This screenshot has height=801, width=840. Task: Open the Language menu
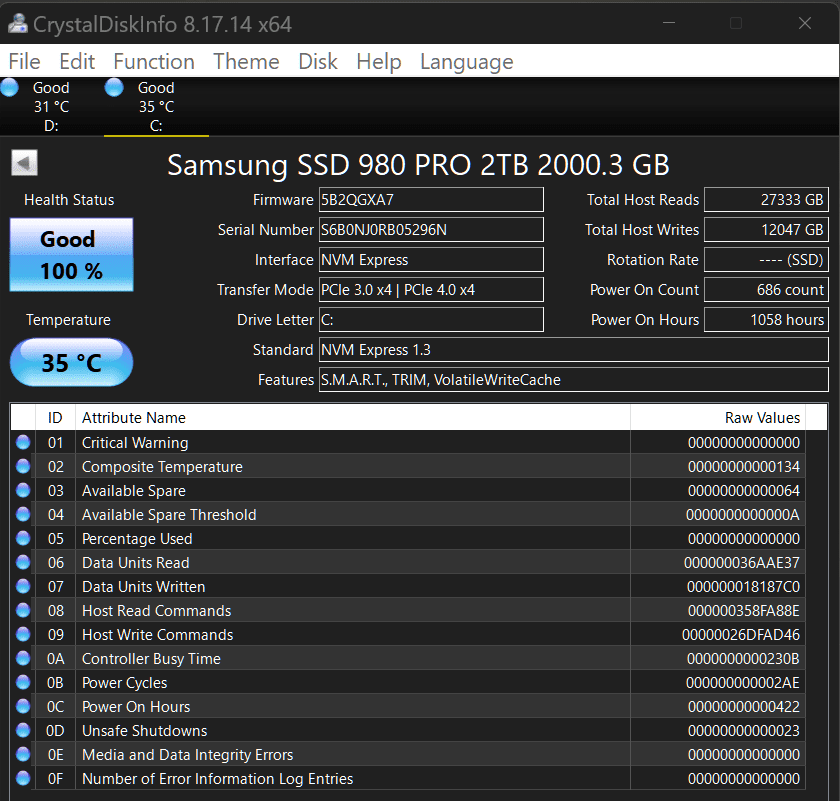click(467, 62)
